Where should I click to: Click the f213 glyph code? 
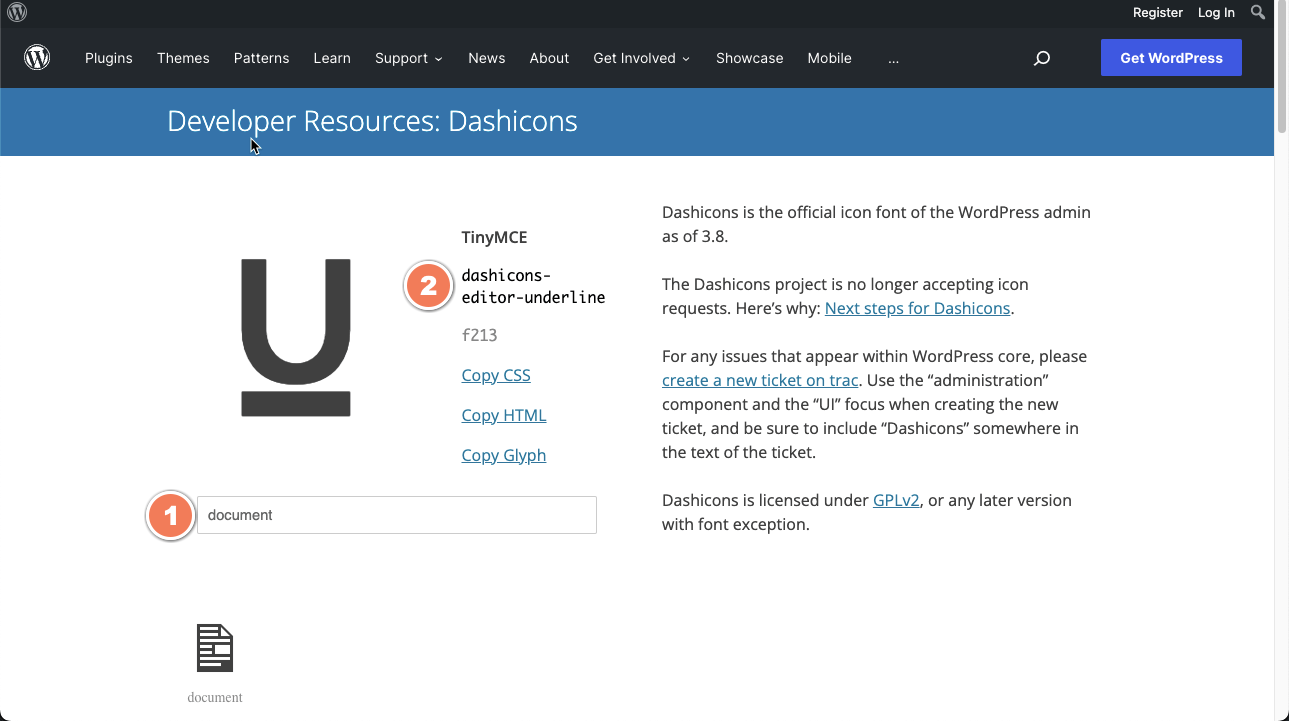[x=479, y=335]
